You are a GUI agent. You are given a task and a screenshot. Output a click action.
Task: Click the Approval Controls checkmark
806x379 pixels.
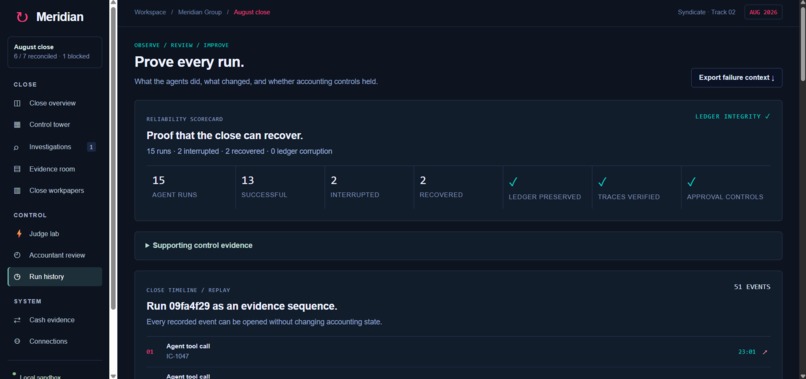[692, 182]
